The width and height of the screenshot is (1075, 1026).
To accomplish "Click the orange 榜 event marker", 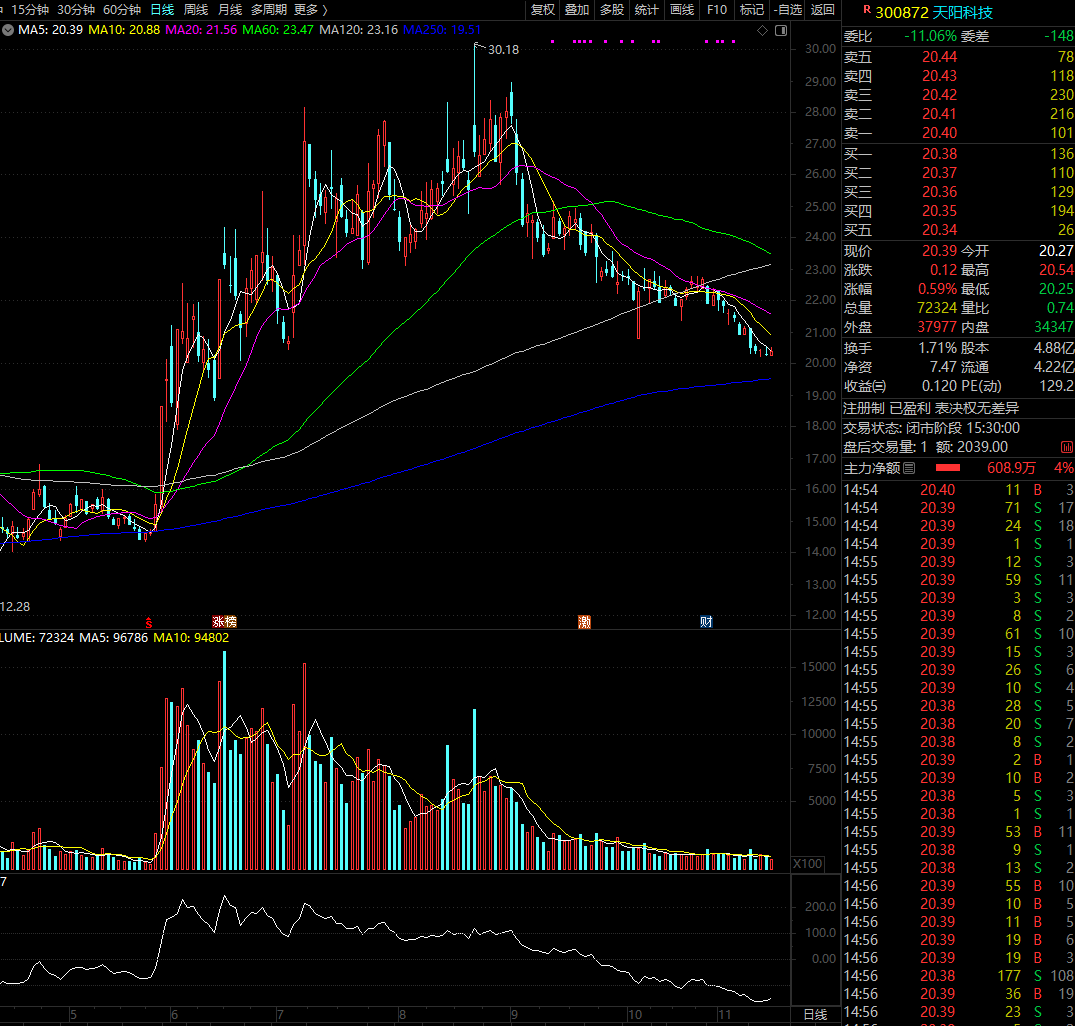I will [230, 622].
